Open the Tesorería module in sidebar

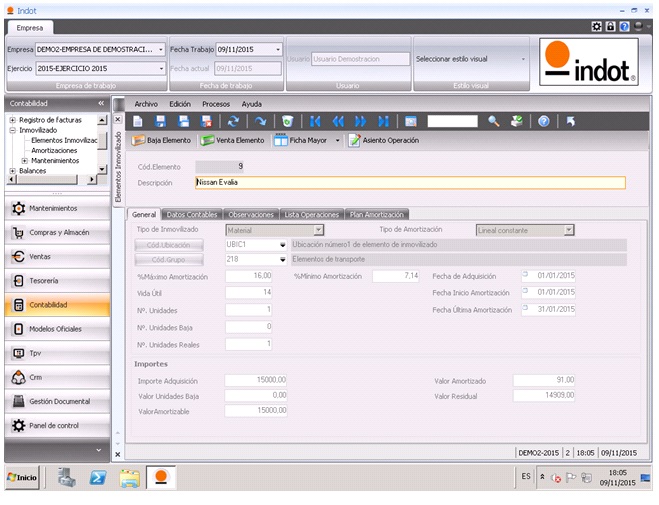(57, 281)
